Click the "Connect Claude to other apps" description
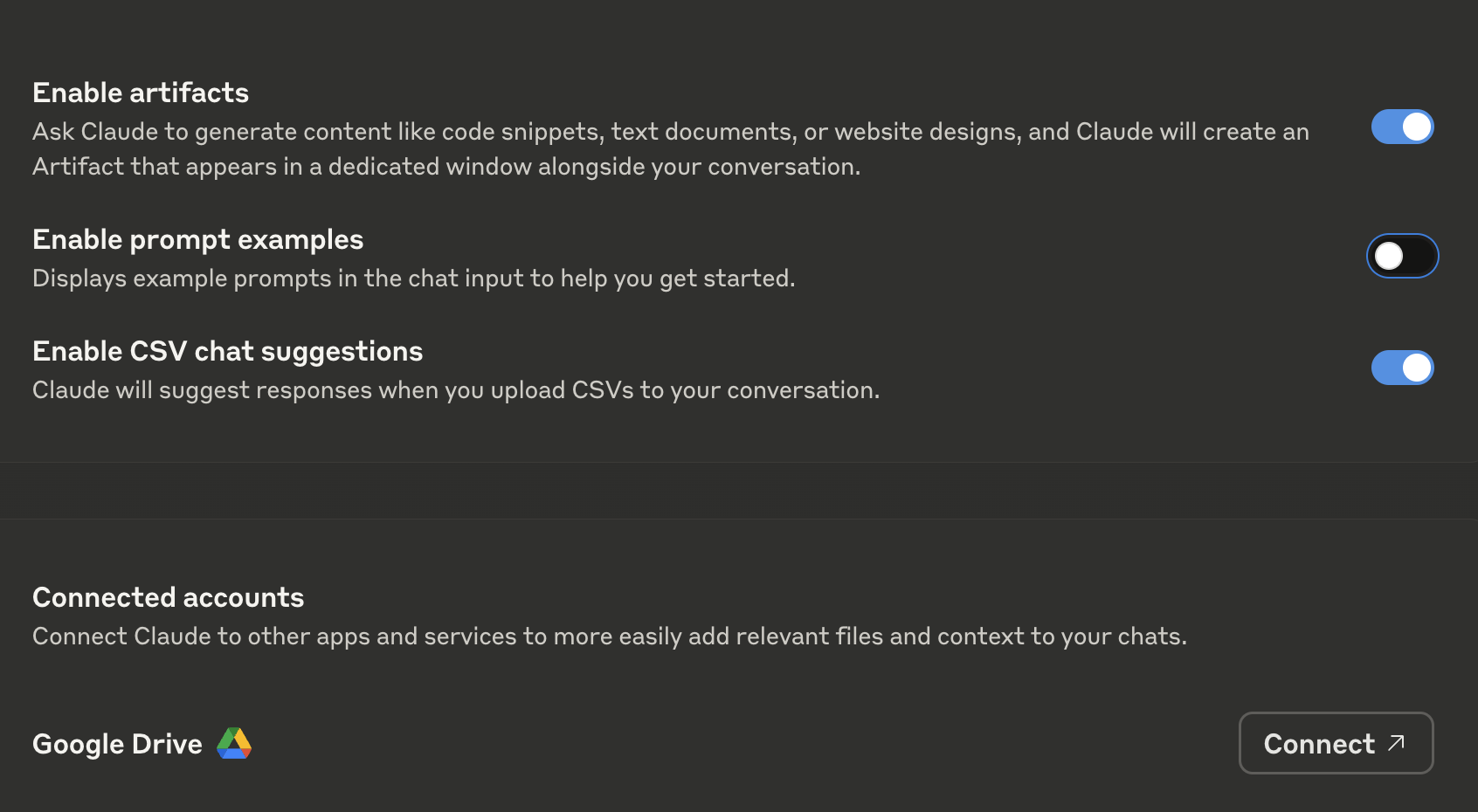1478x812 pixels. tap(609, 637)
